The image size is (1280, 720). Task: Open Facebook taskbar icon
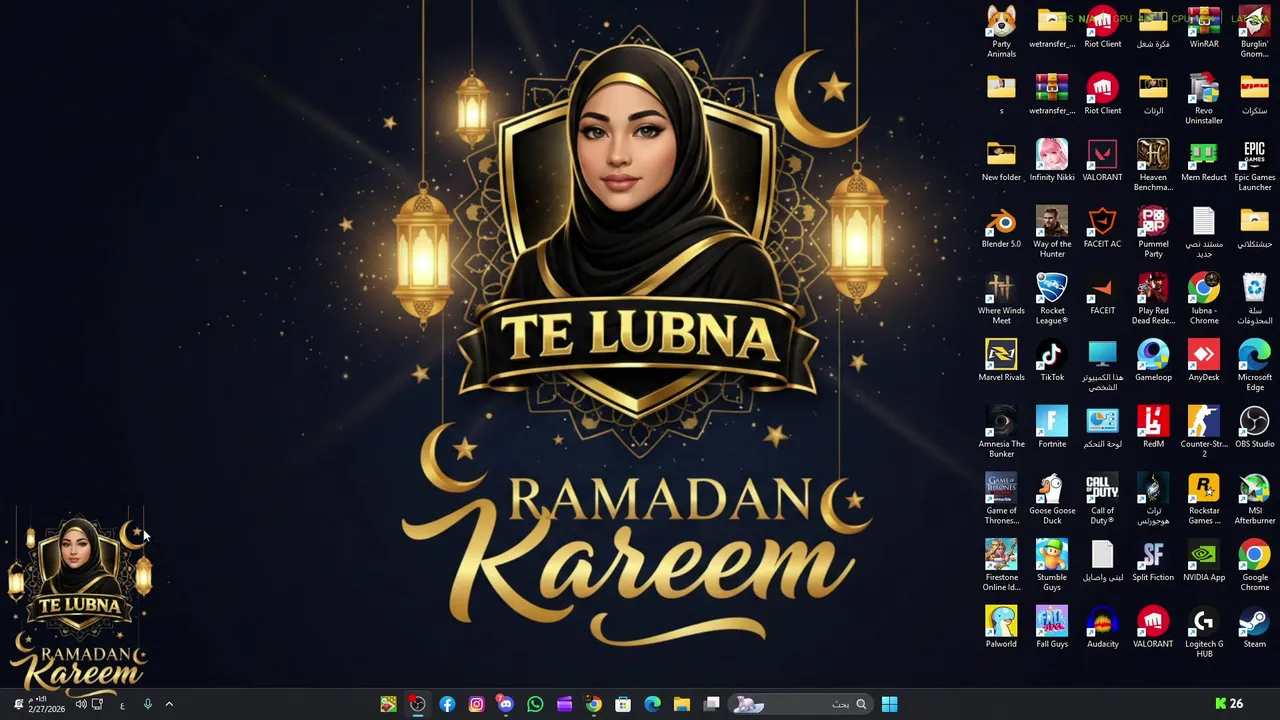click(447, 704)
